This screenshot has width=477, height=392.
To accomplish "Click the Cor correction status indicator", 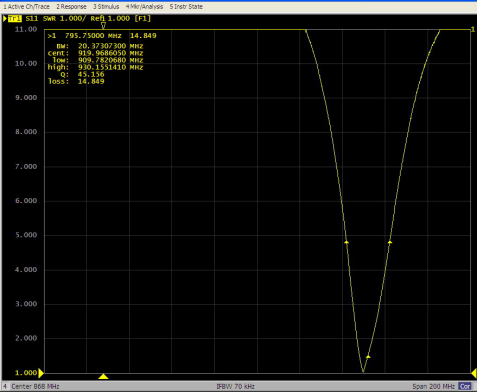I will click(465, 386).
